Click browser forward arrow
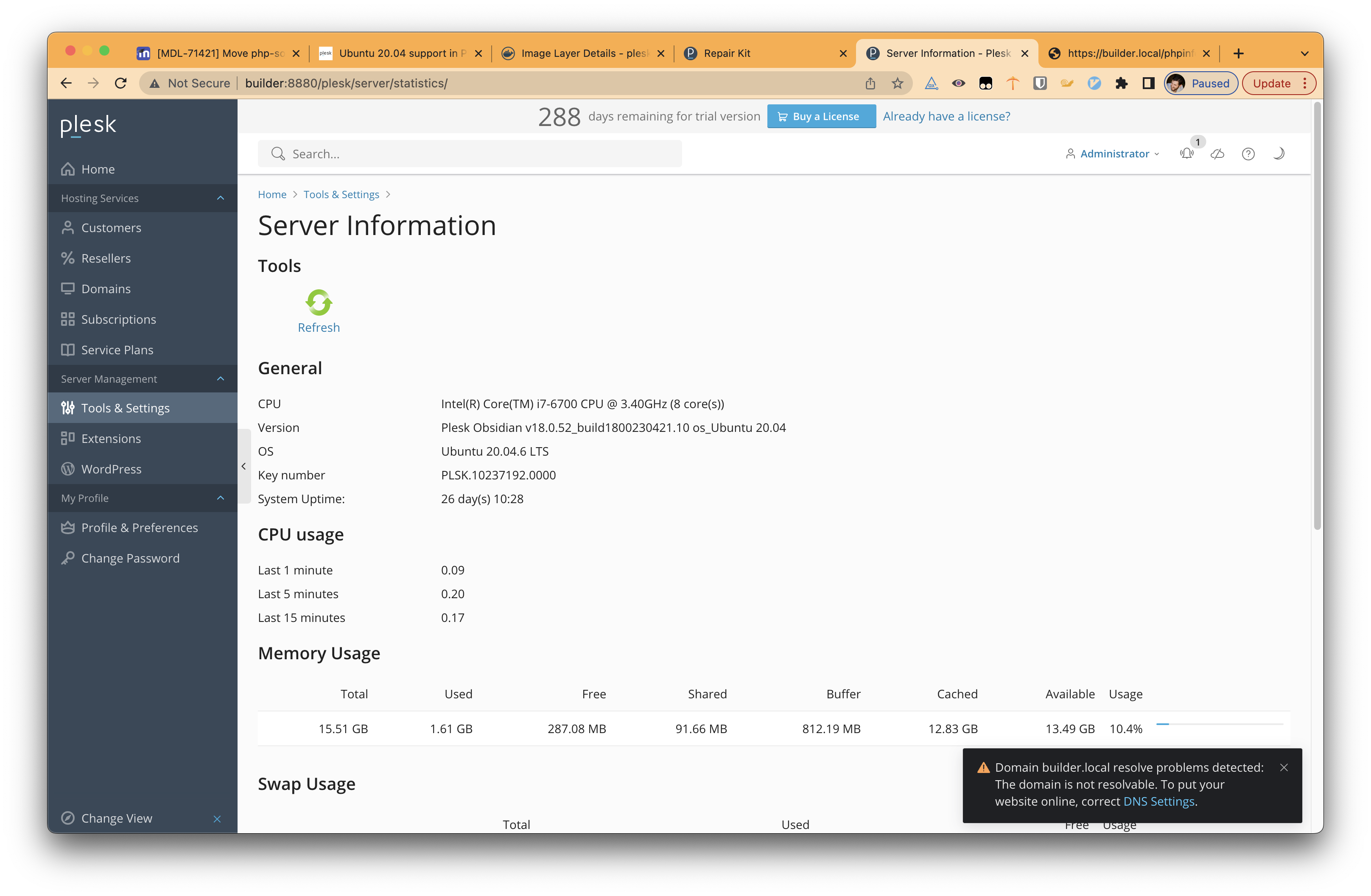Screen dimensions: 1371x896 [93, 84]
